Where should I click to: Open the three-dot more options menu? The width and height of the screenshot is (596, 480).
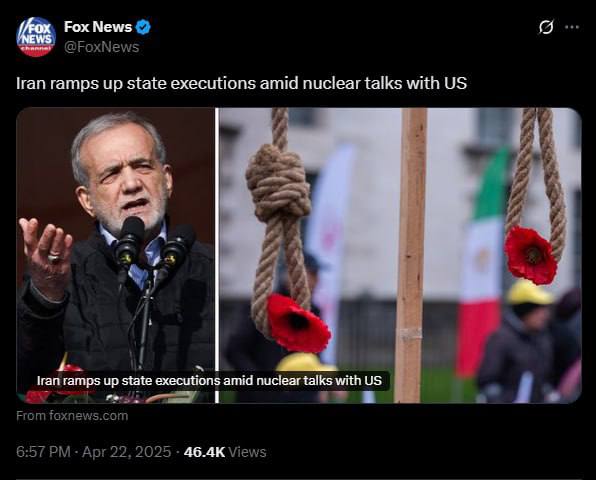[572, 27]
